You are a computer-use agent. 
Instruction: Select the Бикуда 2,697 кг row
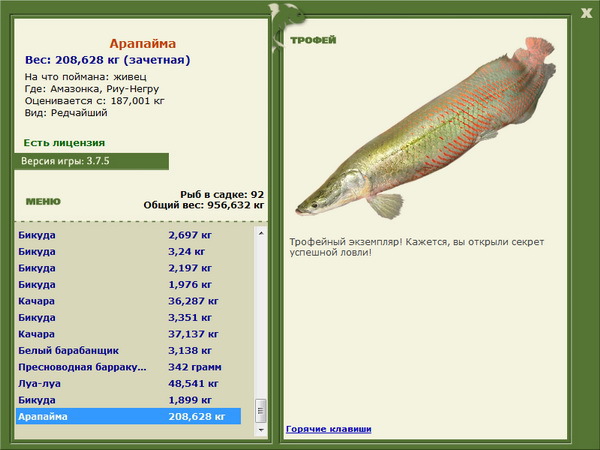point(129,235)
